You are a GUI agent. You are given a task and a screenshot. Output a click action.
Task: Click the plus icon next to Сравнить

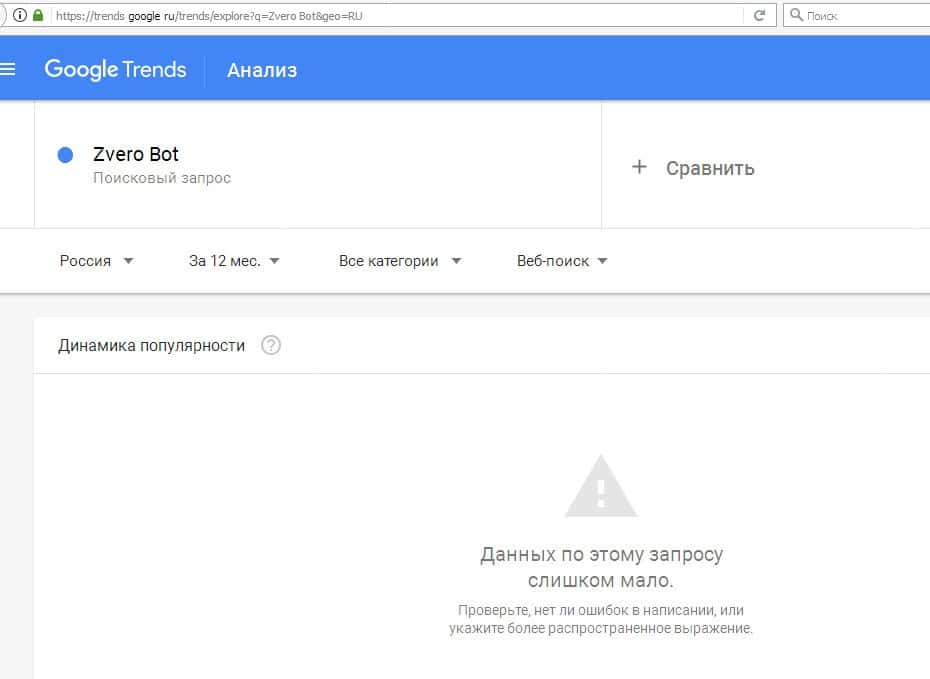click(639, 167)
